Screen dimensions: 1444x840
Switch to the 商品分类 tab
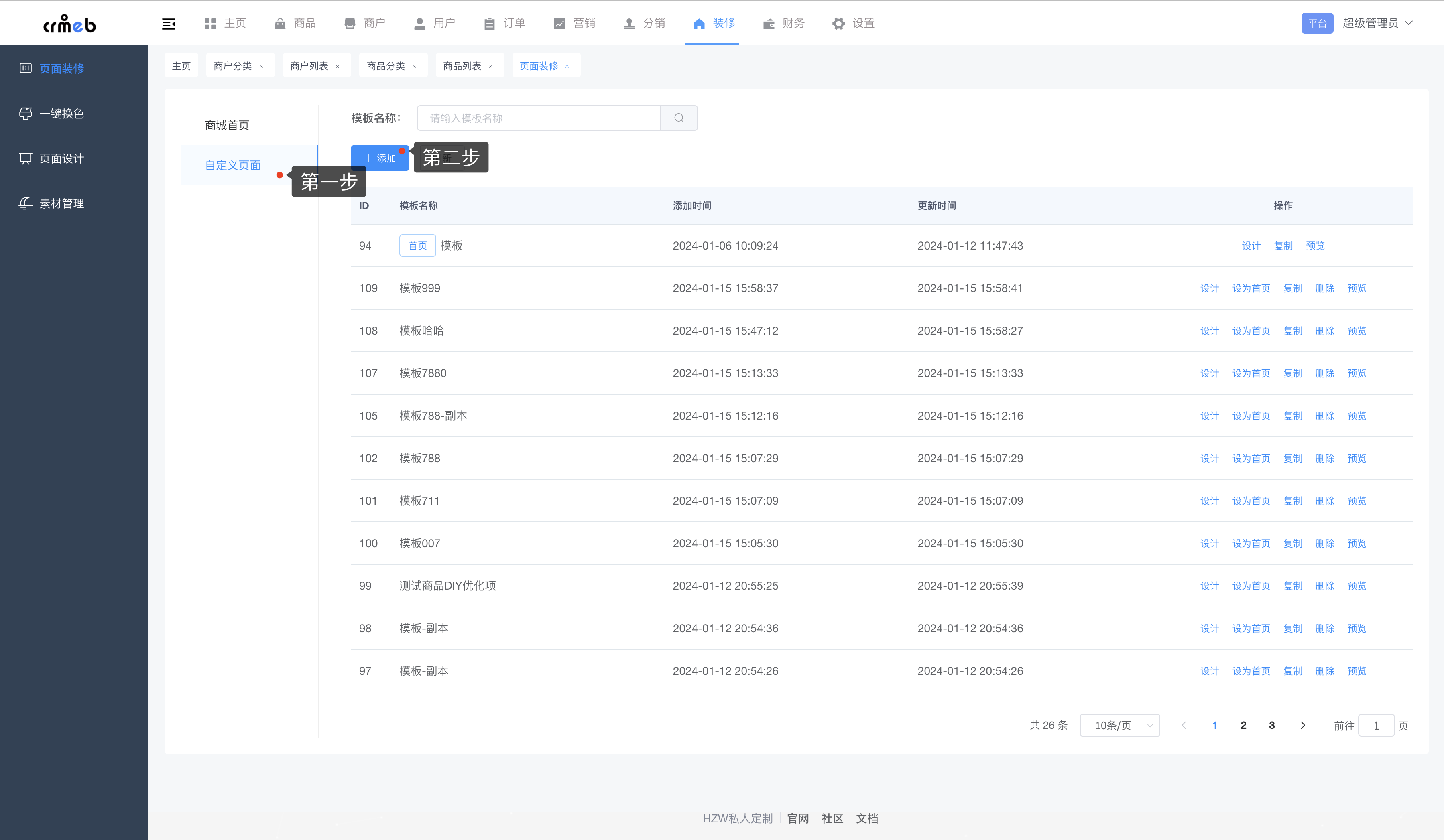point(386,67)
